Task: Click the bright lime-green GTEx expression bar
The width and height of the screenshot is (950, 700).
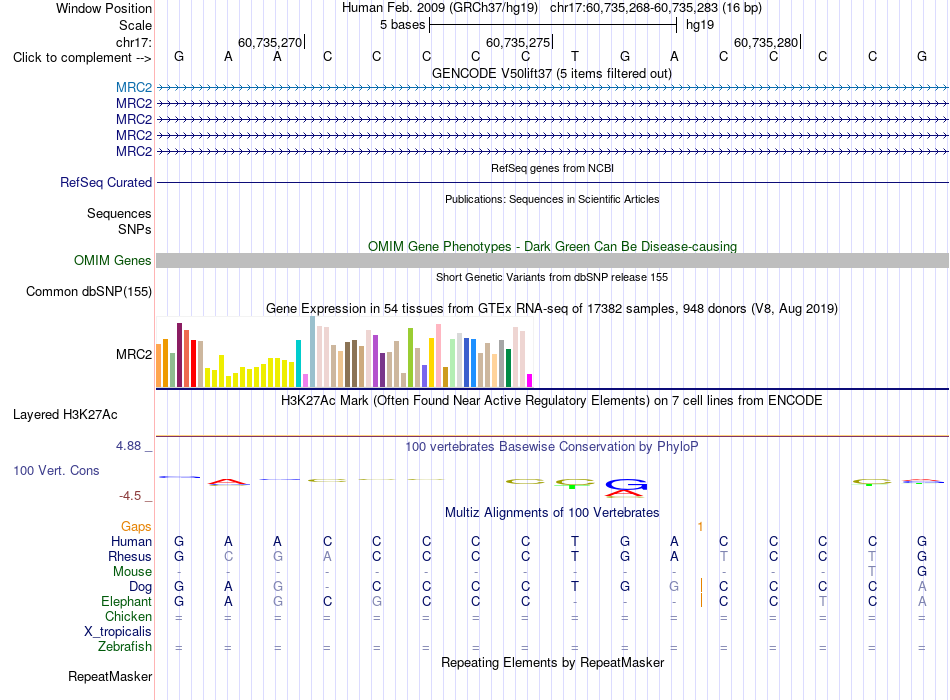Action: pos(410,358)
